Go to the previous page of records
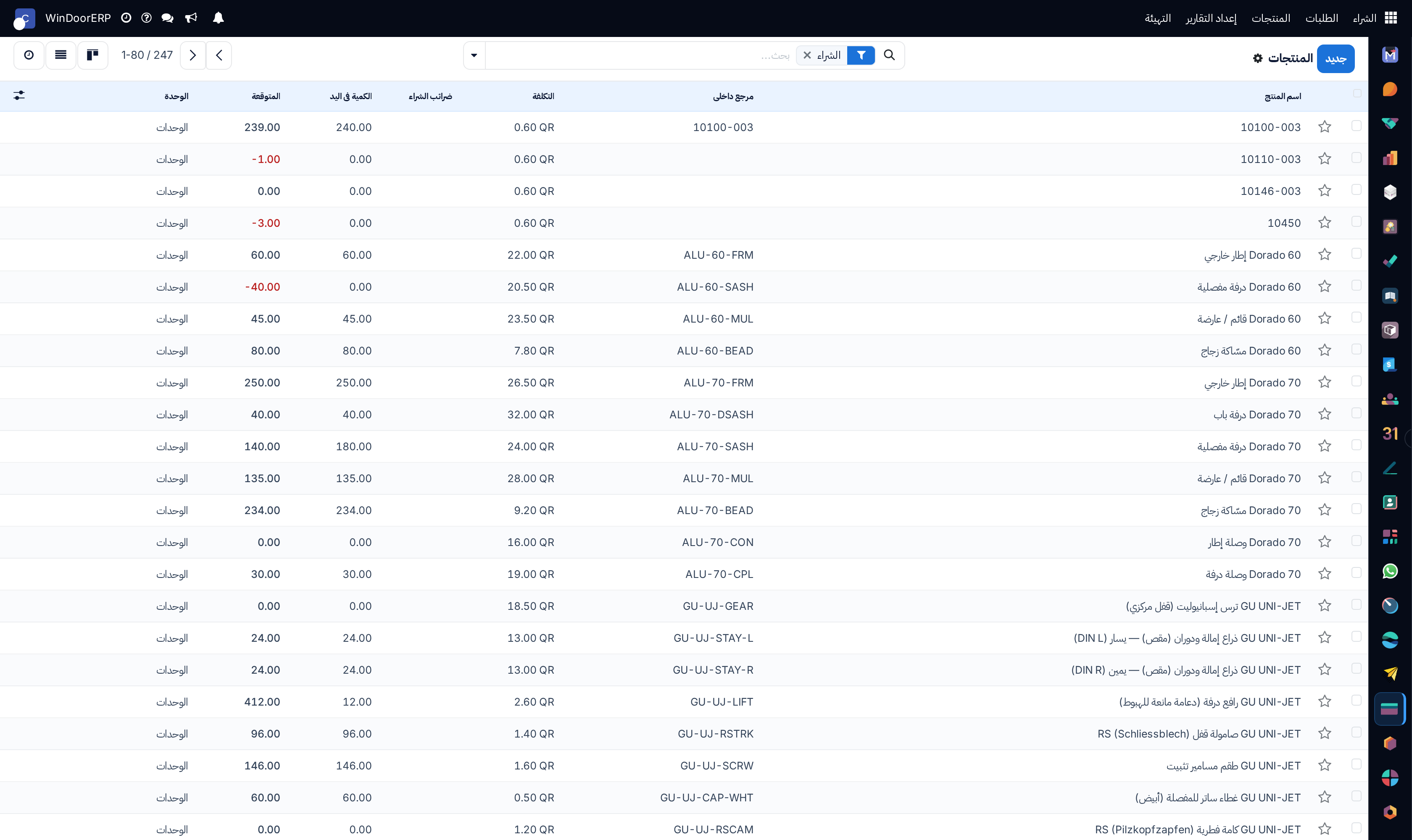This screenshot has height=840, width=1412. pyautogui.click(x=219, y=55)
